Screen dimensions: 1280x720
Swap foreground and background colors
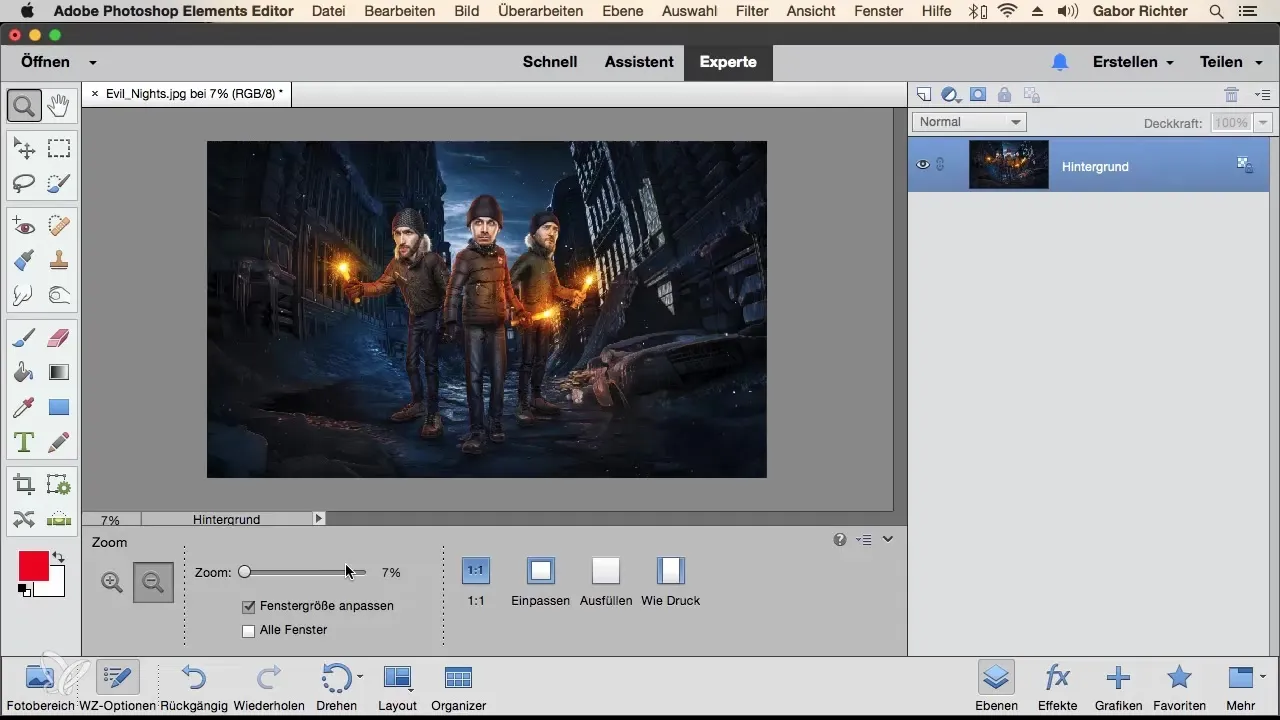[x=58, y=557]
